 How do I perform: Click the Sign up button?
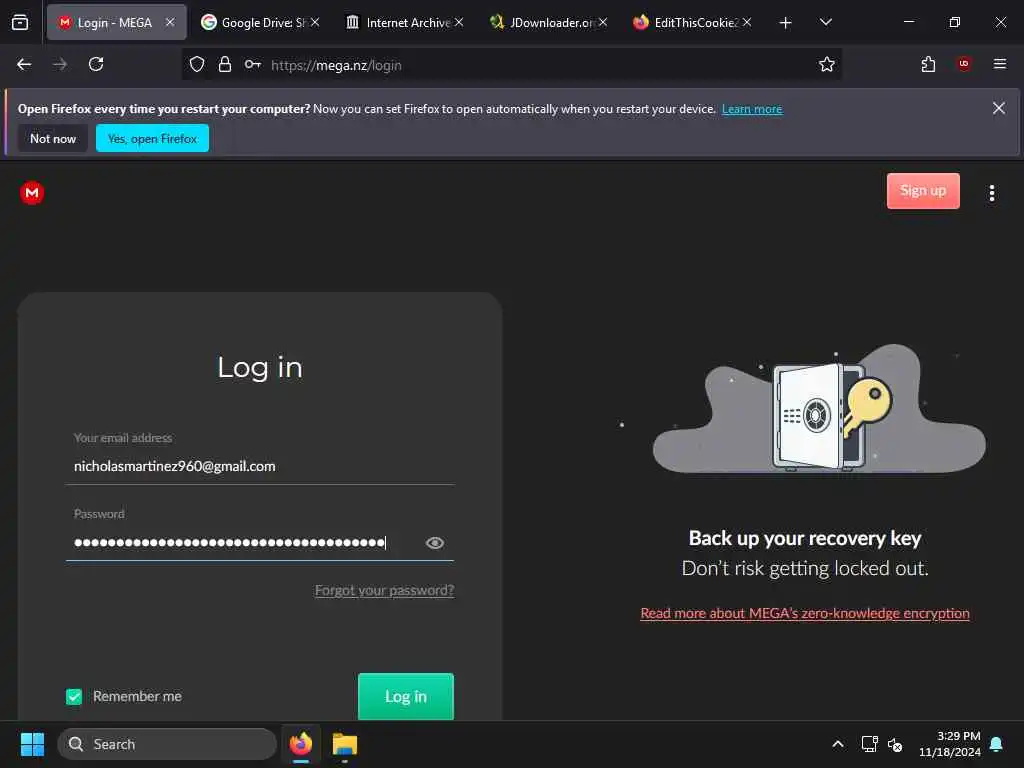[x=923, y=191]
